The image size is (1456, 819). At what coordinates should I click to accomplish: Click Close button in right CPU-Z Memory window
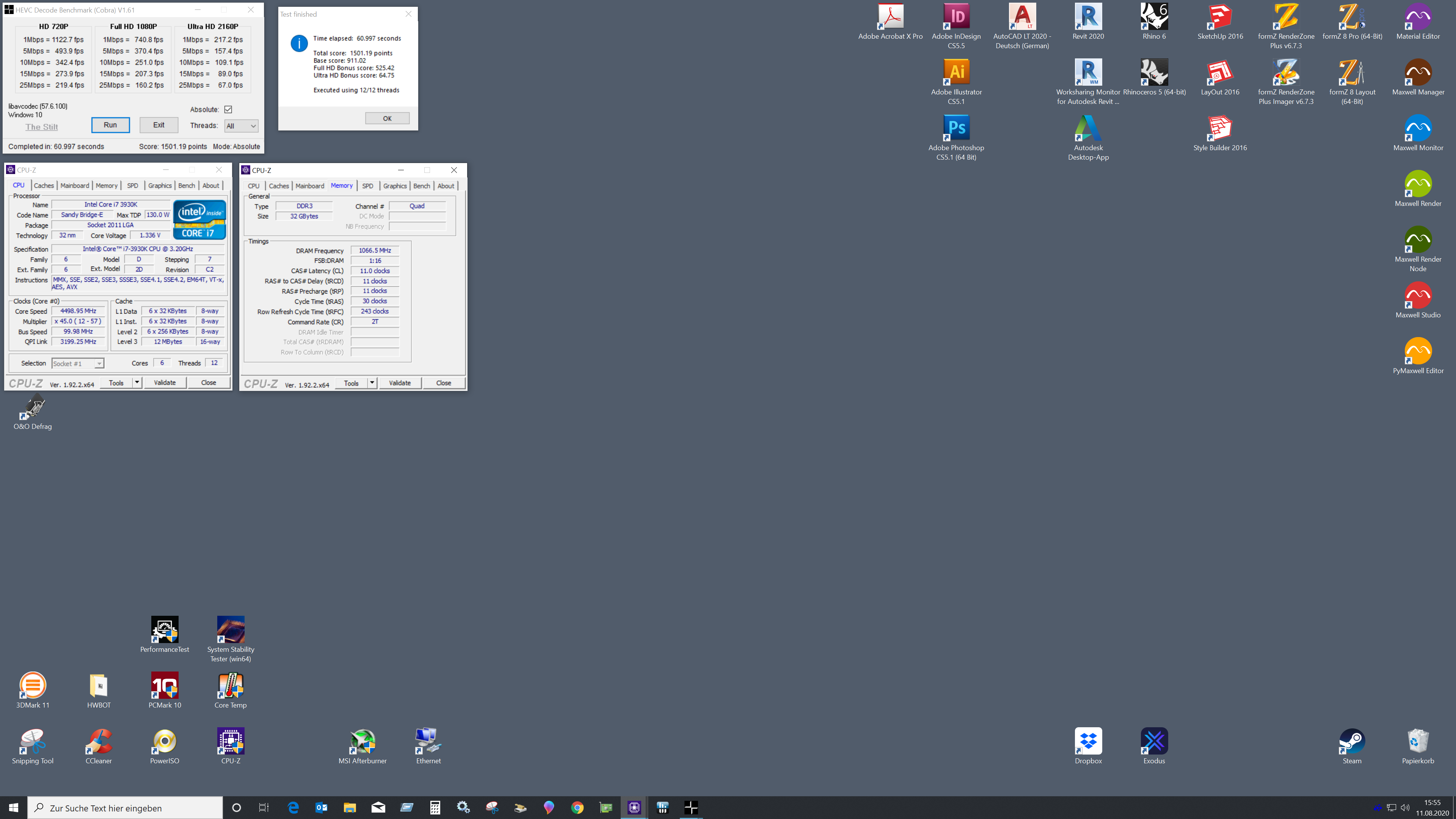coord(444,383)
